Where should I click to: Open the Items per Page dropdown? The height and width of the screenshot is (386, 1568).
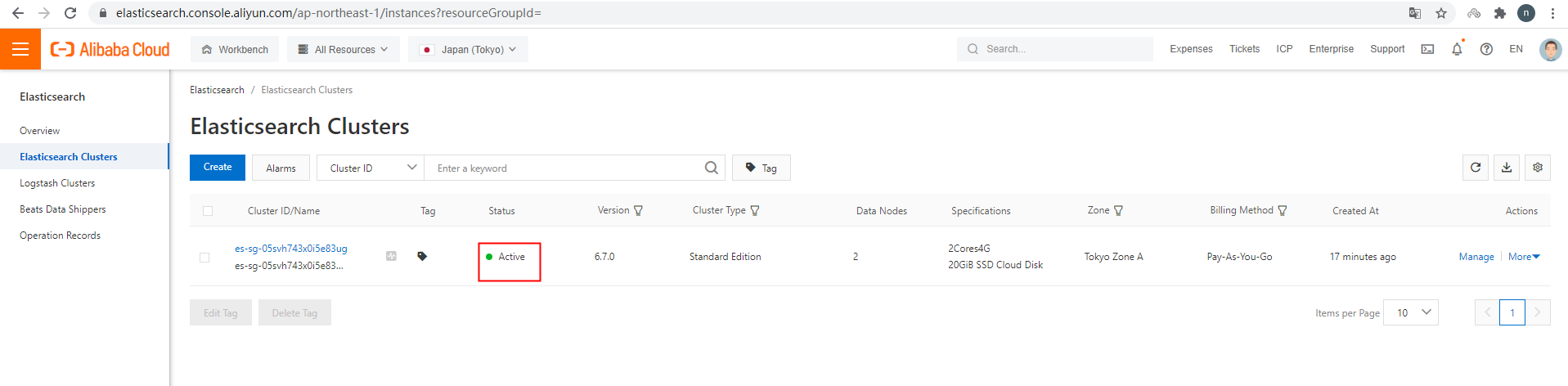click(x=1411, y=312)
